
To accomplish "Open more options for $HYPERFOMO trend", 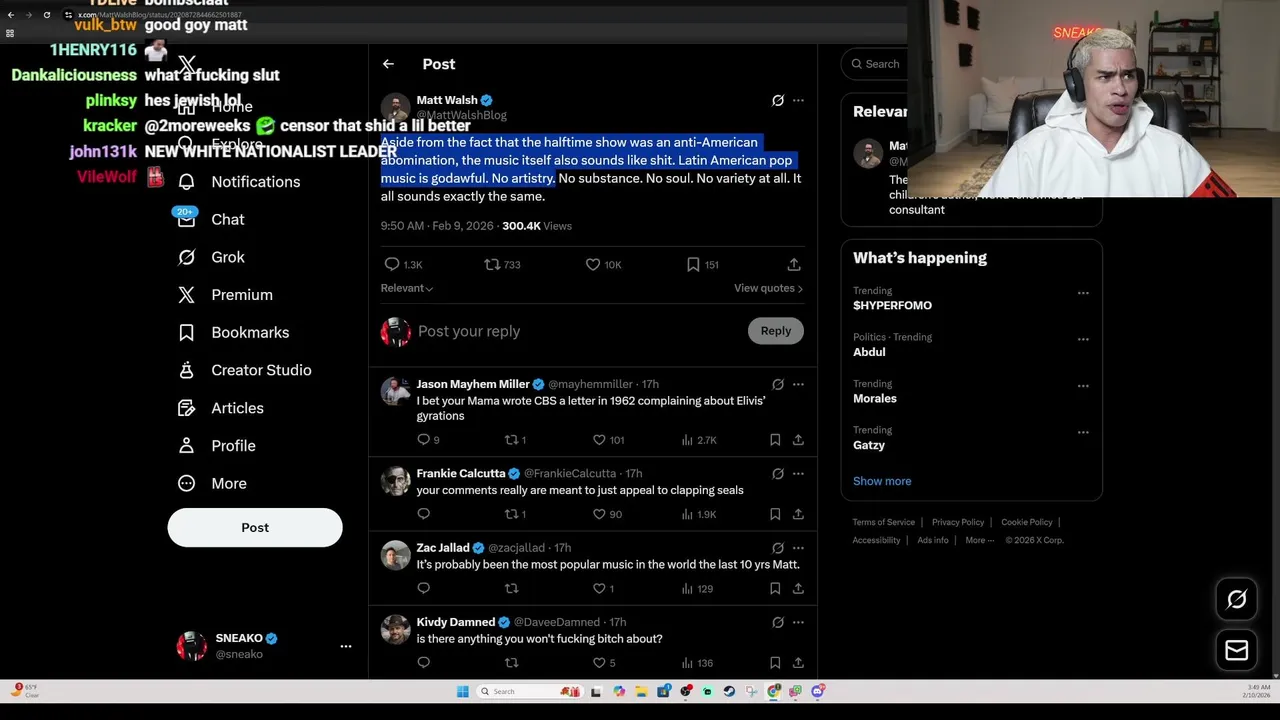I will click(1083, 293).
